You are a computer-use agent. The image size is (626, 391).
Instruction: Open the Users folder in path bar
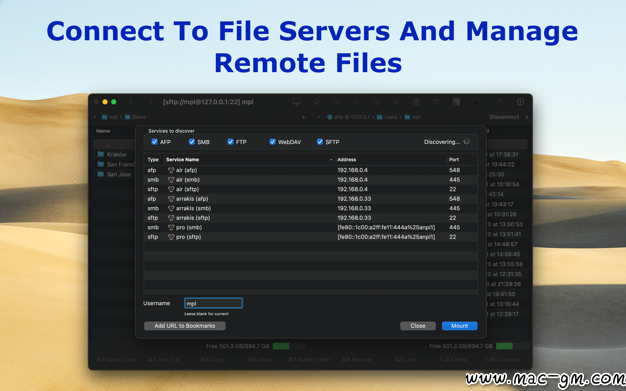tap(387, 117)
